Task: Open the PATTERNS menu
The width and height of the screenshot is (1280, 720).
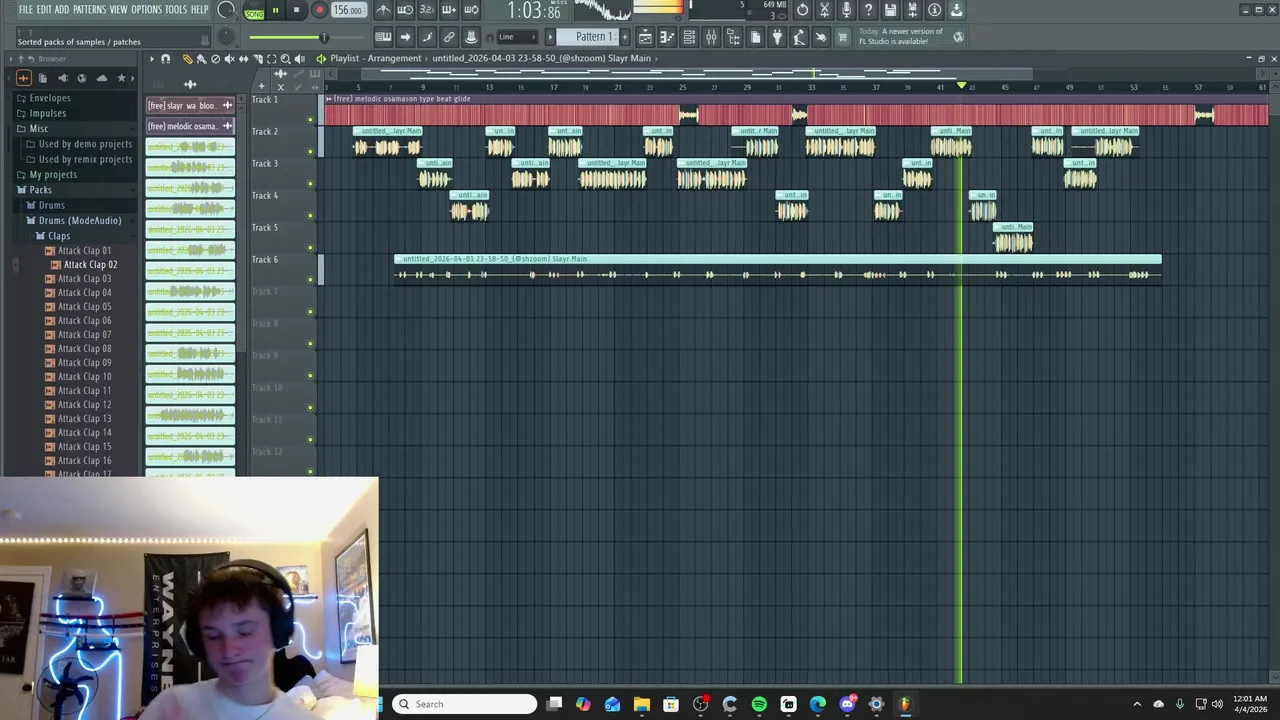Action: 89,10
